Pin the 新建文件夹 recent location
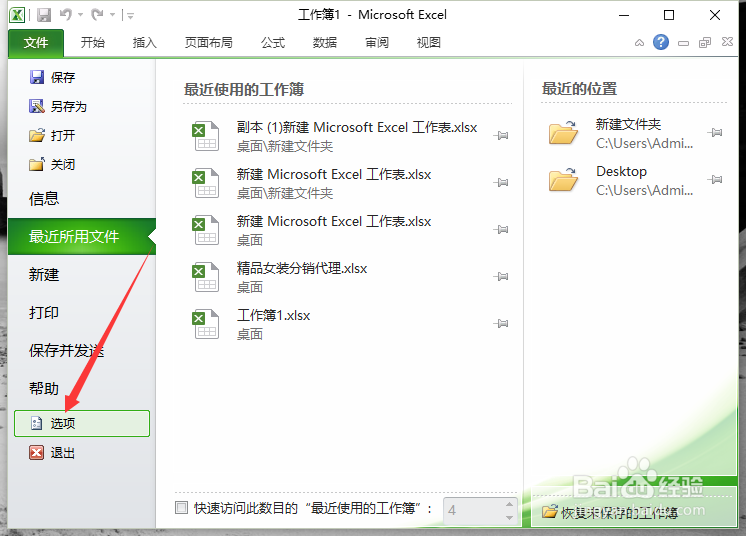746x536 pixels. (715, 133)
